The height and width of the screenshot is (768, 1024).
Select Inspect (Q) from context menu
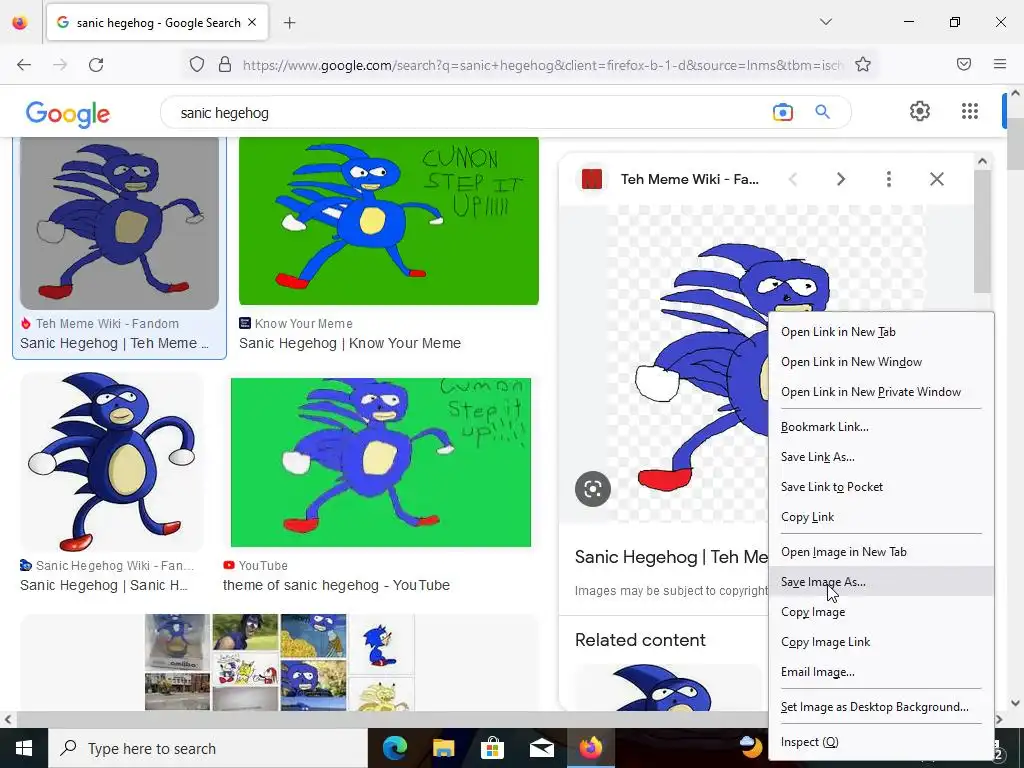(882, 742)
